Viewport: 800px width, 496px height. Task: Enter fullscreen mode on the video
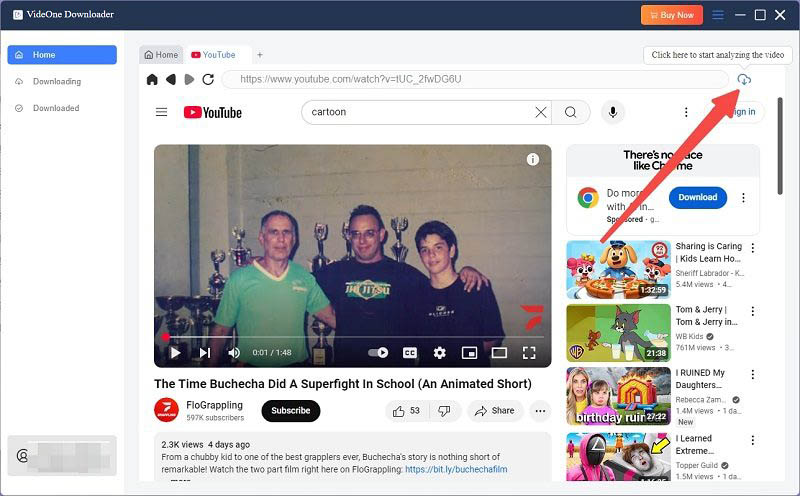click(x=529, y=352)
